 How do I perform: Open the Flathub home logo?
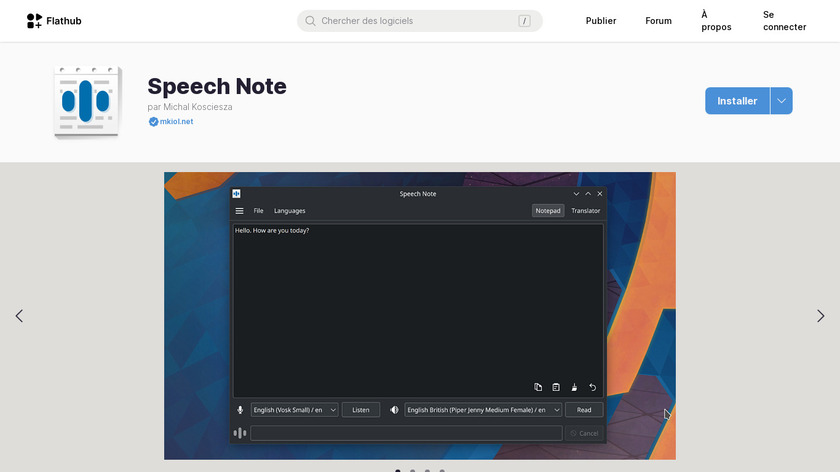[54, 21]
